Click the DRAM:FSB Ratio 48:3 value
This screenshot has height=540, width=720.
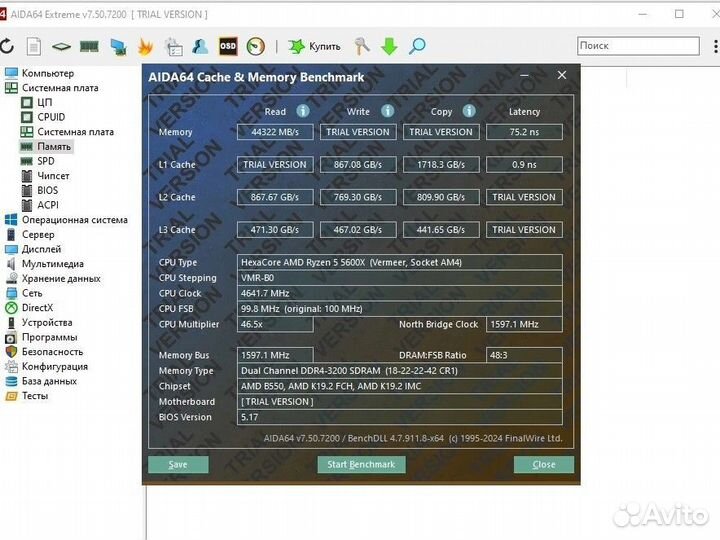pyautogui.click(x=524, y=355)
